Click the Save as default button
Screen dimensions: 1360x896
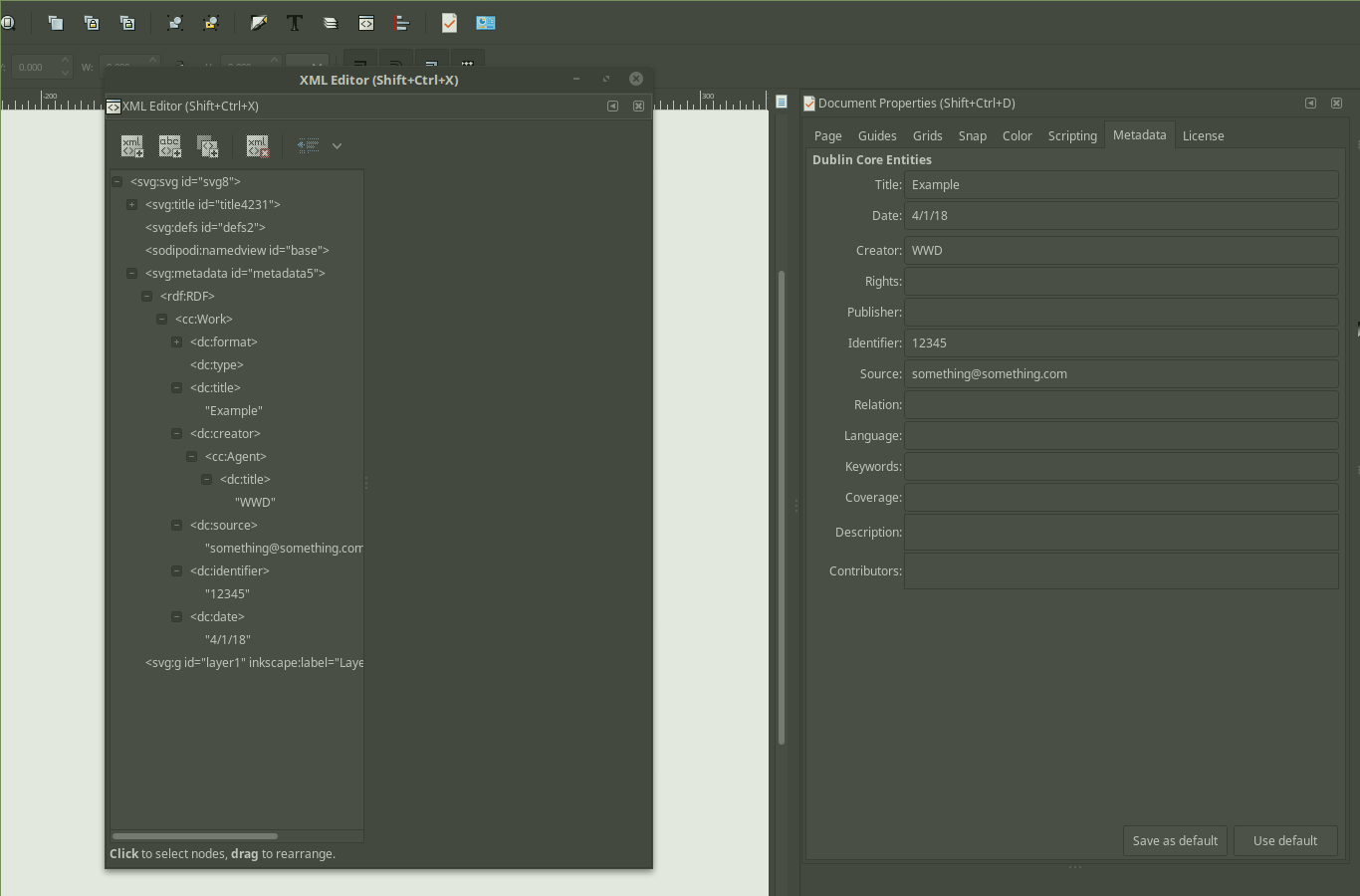1175,840
